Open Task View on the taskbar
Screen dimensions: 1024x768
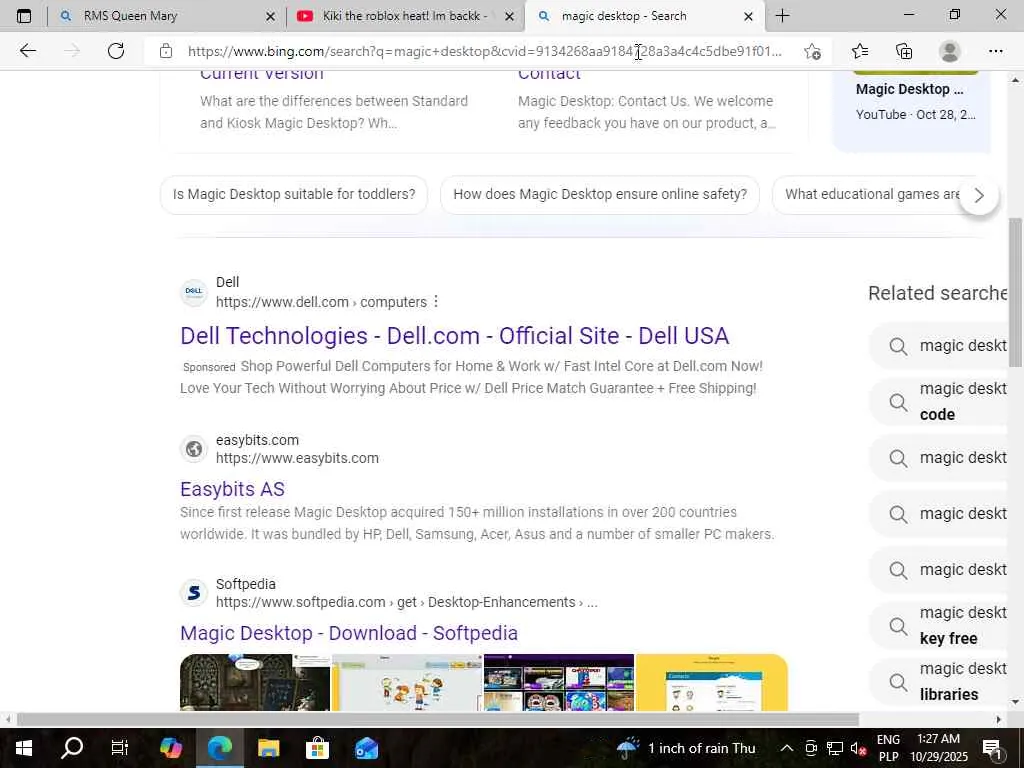[x=120, y=748]
